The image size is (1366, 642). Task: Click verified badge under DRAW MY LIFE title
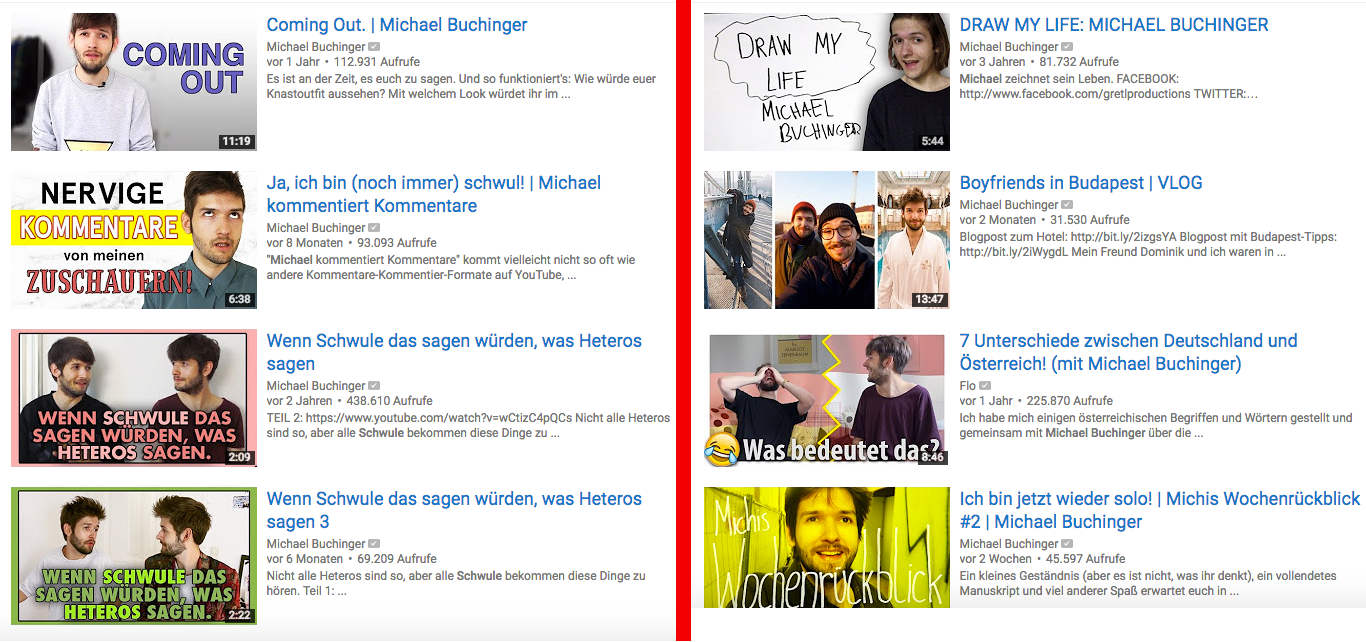[1067, 47]
